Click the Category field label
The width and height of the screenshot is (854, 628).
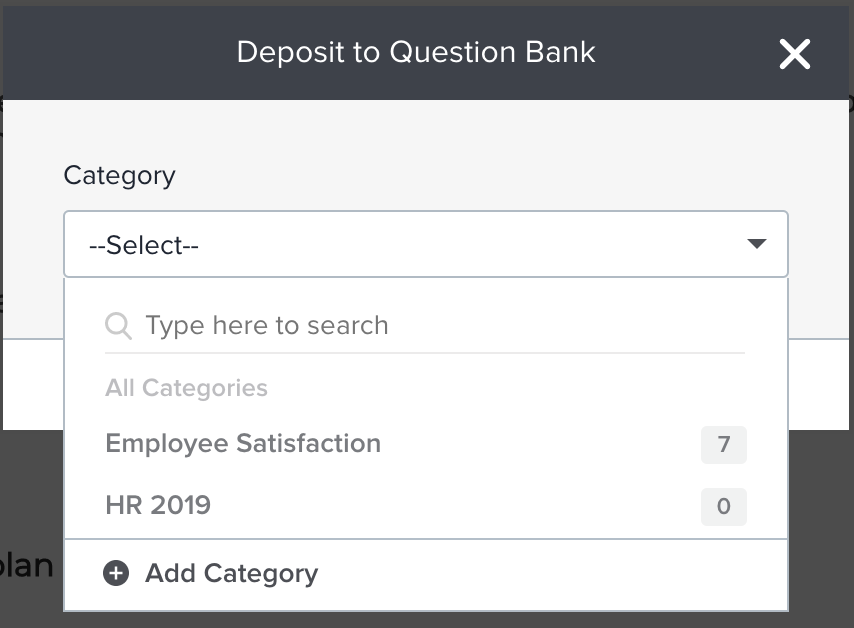coord(119,176)
